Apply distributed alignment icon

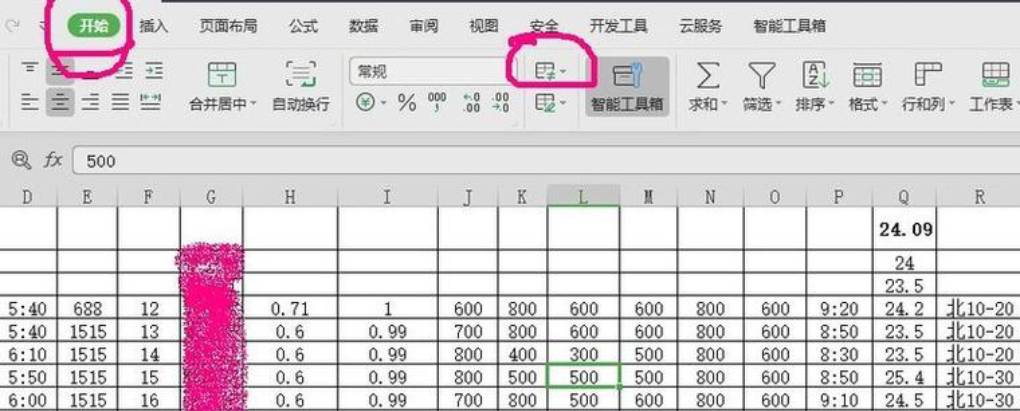(x=151, y=102)
